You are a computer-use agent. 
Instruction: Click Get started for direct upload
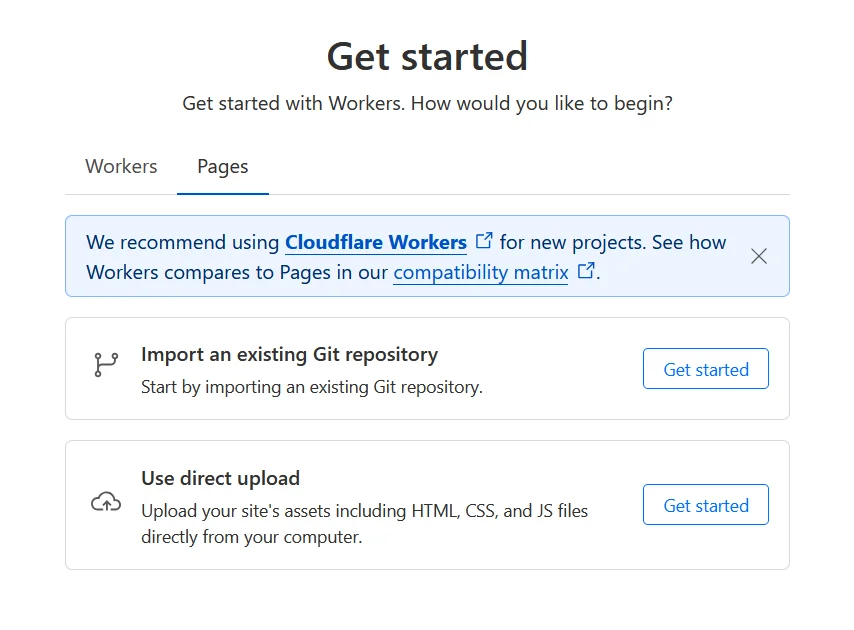[x=705, y=505]
